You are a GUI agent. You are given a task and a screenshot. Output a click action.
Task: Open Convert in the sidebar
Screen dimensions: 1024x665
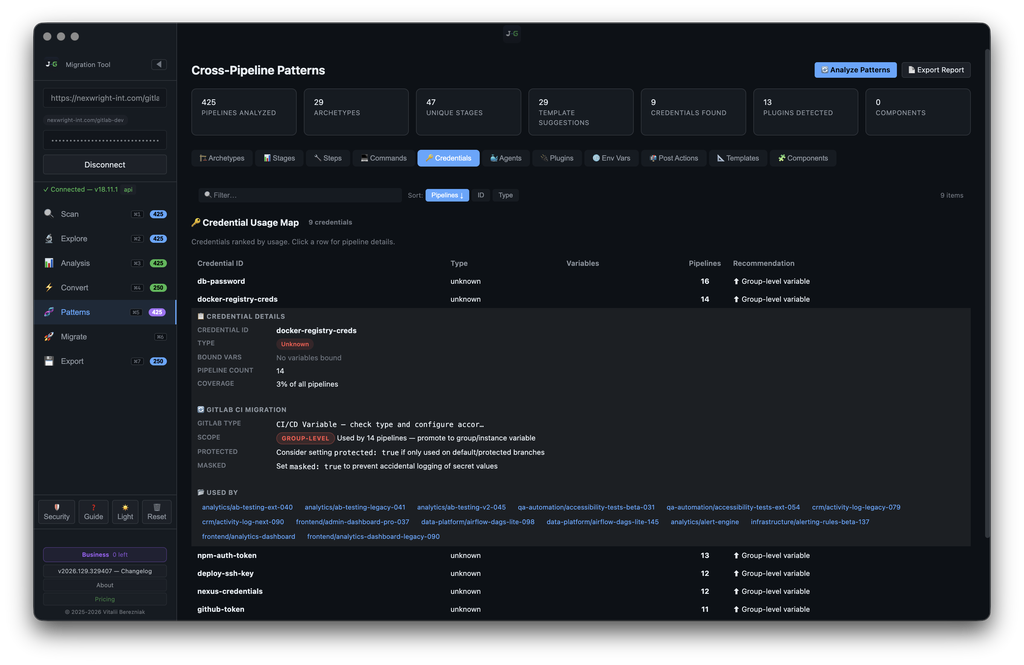point(104,287)
